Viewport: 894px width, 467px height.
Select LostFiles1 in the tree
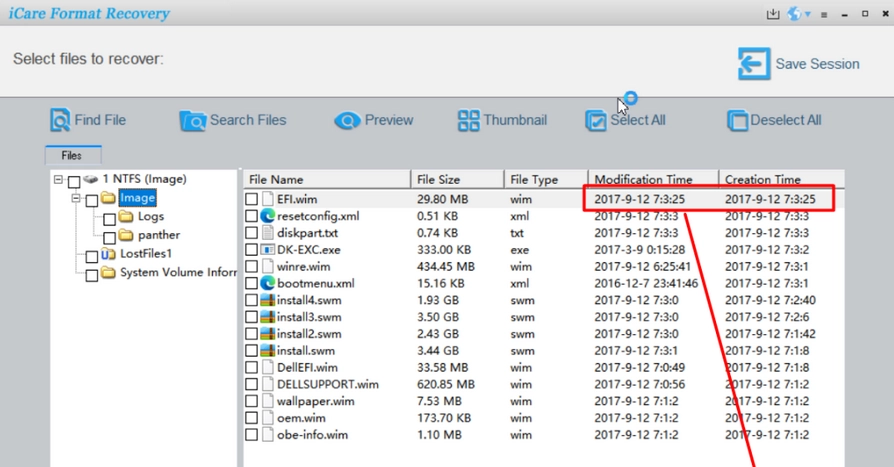146,254
